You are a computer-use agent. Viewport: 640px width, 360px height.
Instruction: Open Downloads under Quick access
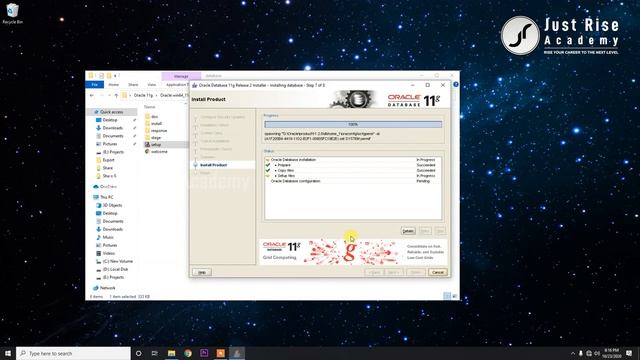113,128
